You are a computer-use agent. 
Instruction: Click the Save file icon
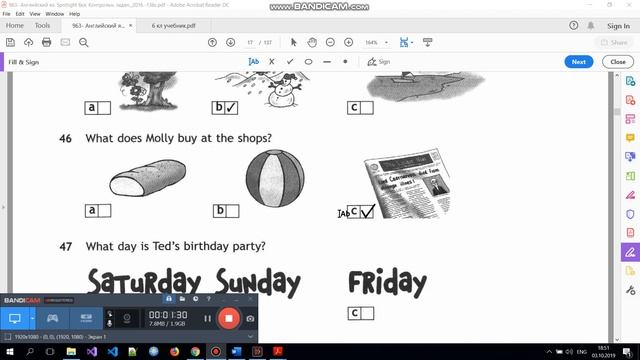pos(10,42)
